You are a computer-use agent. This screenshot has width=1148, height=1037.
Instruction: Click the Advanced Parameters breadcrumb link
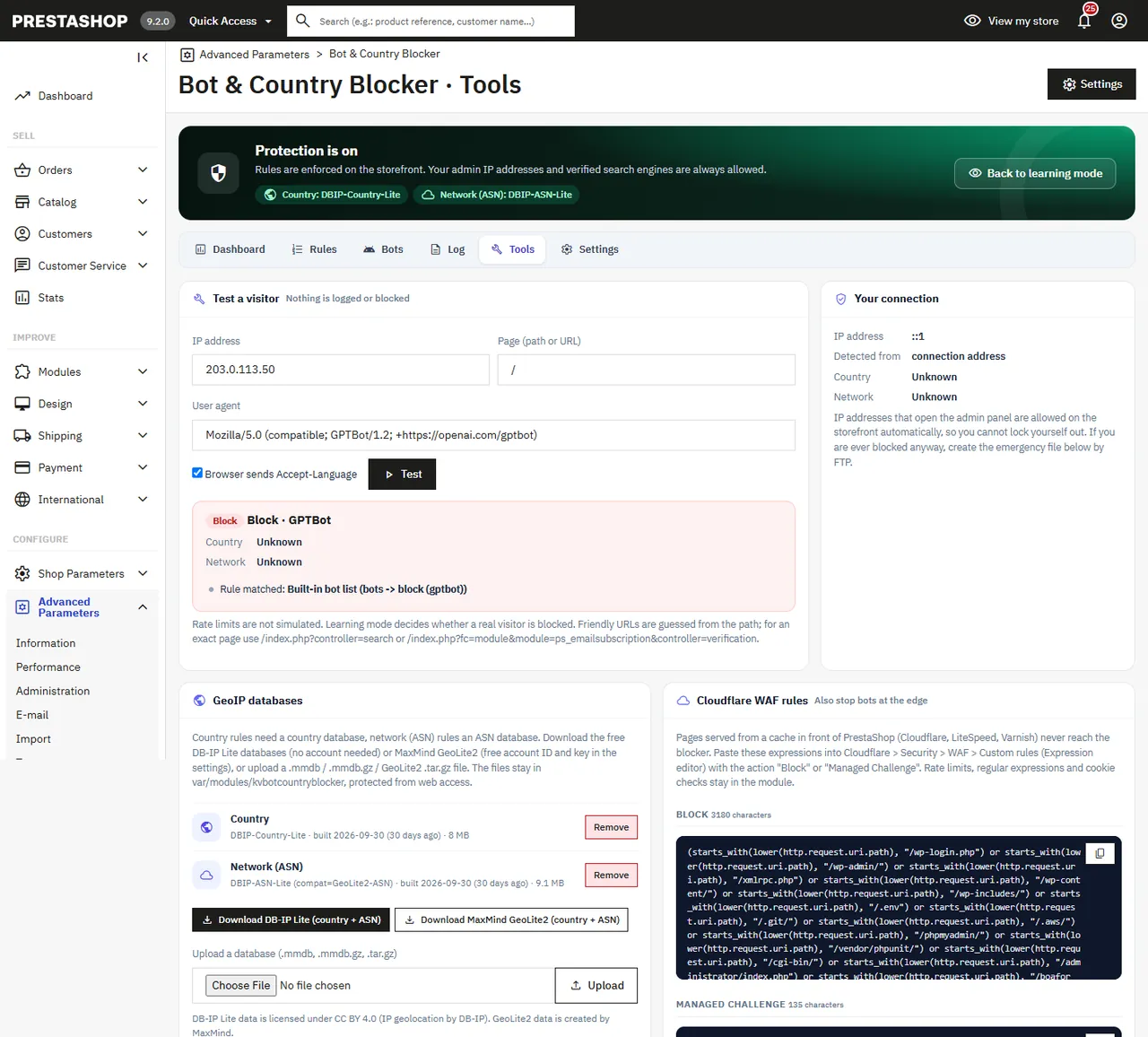(255, 55)
